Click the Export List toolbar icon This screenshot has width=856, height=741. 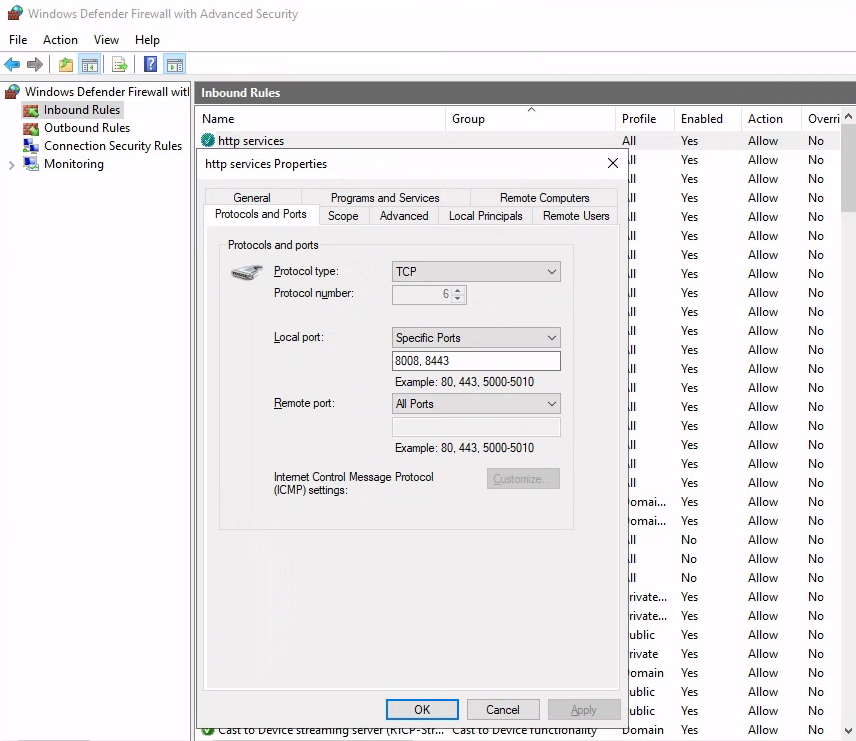[x=120, y=64]
